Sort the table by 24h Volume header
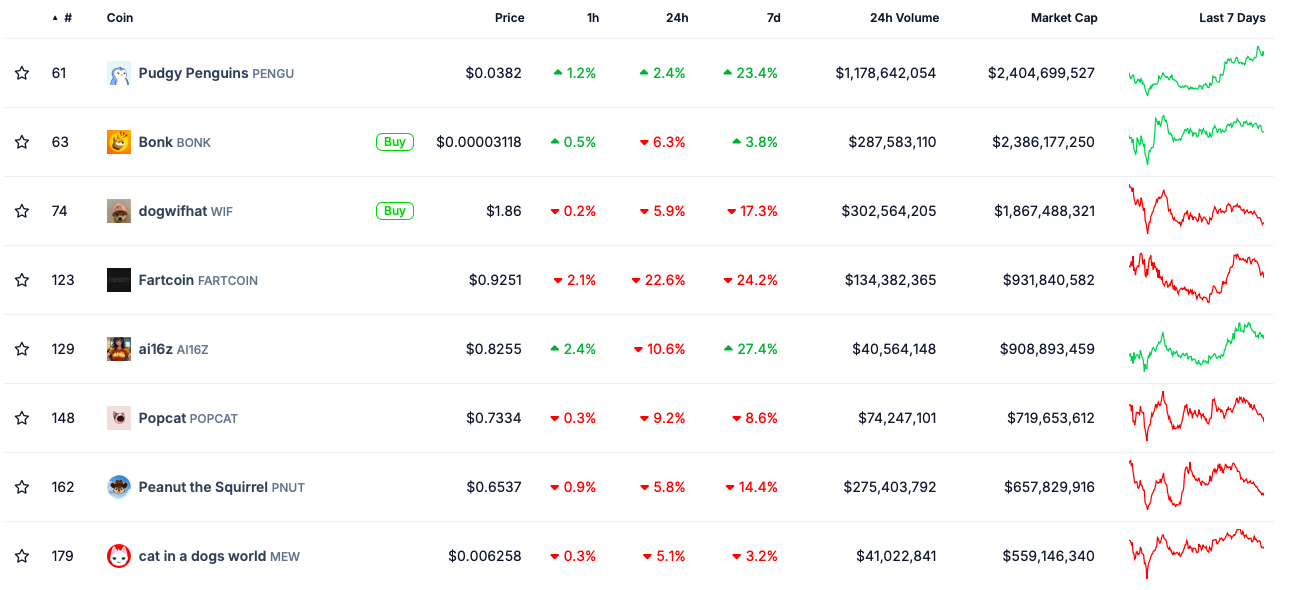The height and width of the screenshot is (590, 1297). pos(904,17)
